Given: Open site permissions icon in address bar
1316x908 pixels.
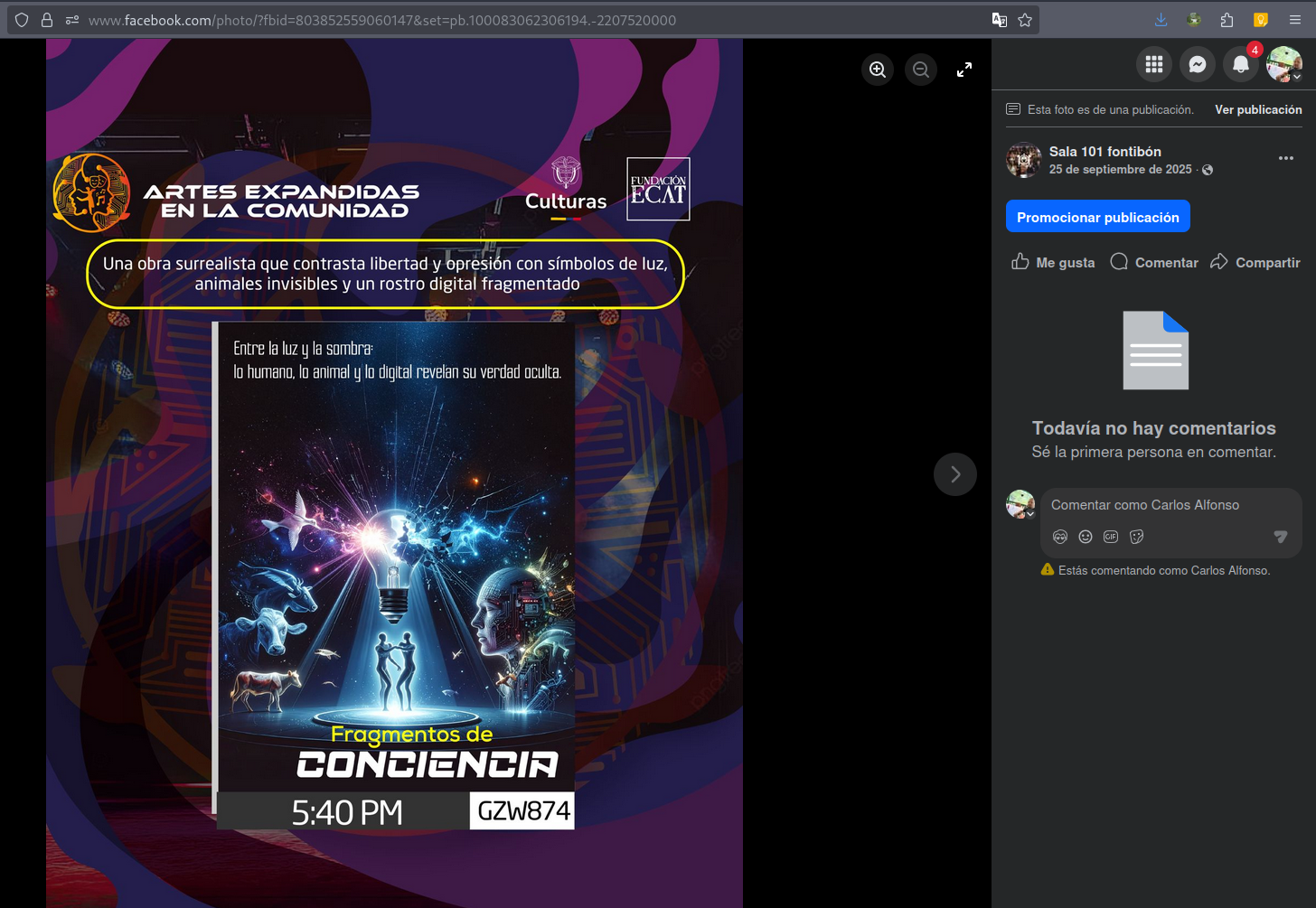Looking at the screenshot, I should [x=72, y=20].
